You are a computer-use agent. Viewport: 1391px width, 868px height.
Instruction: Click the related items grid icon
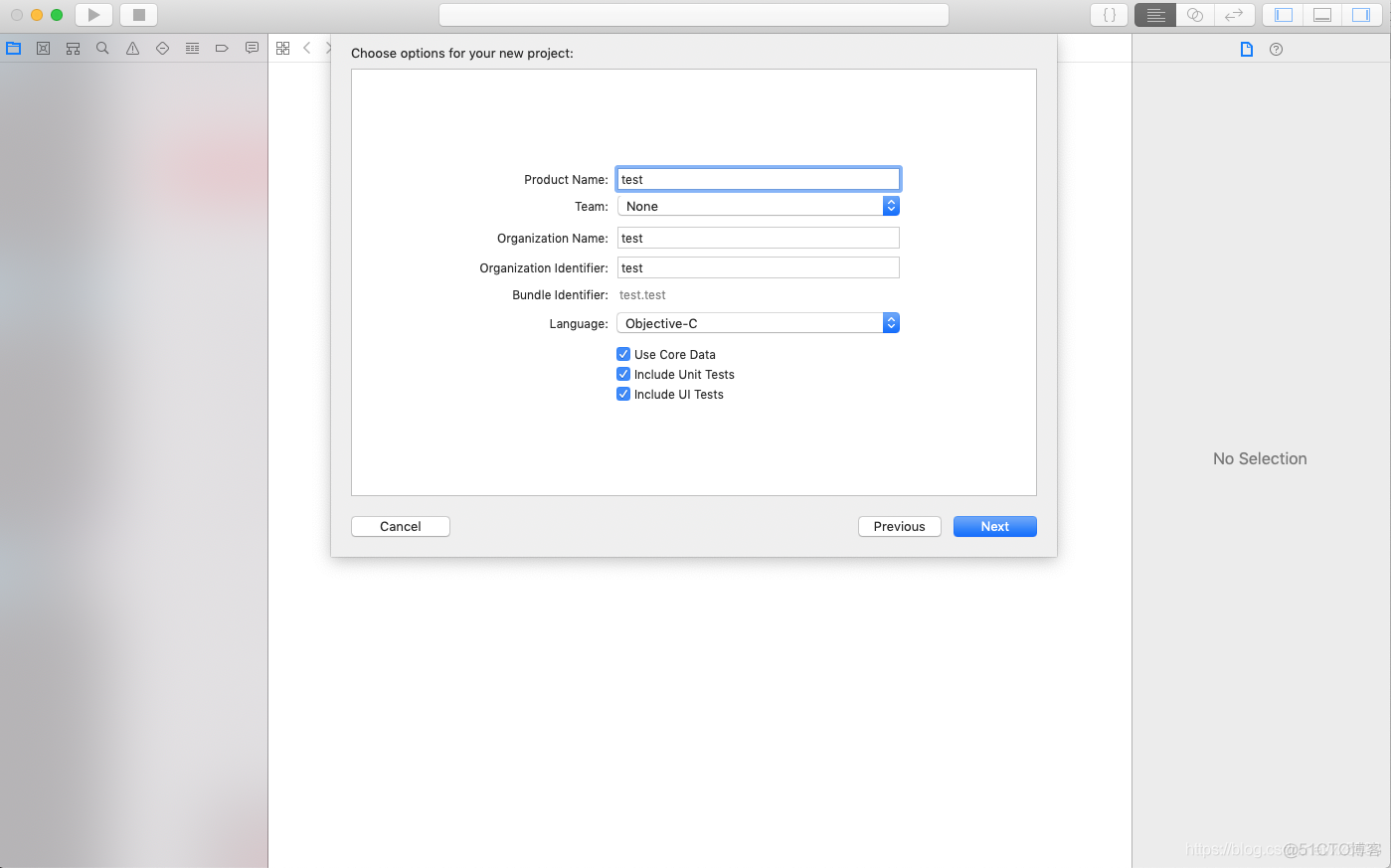tap(283, 48)
